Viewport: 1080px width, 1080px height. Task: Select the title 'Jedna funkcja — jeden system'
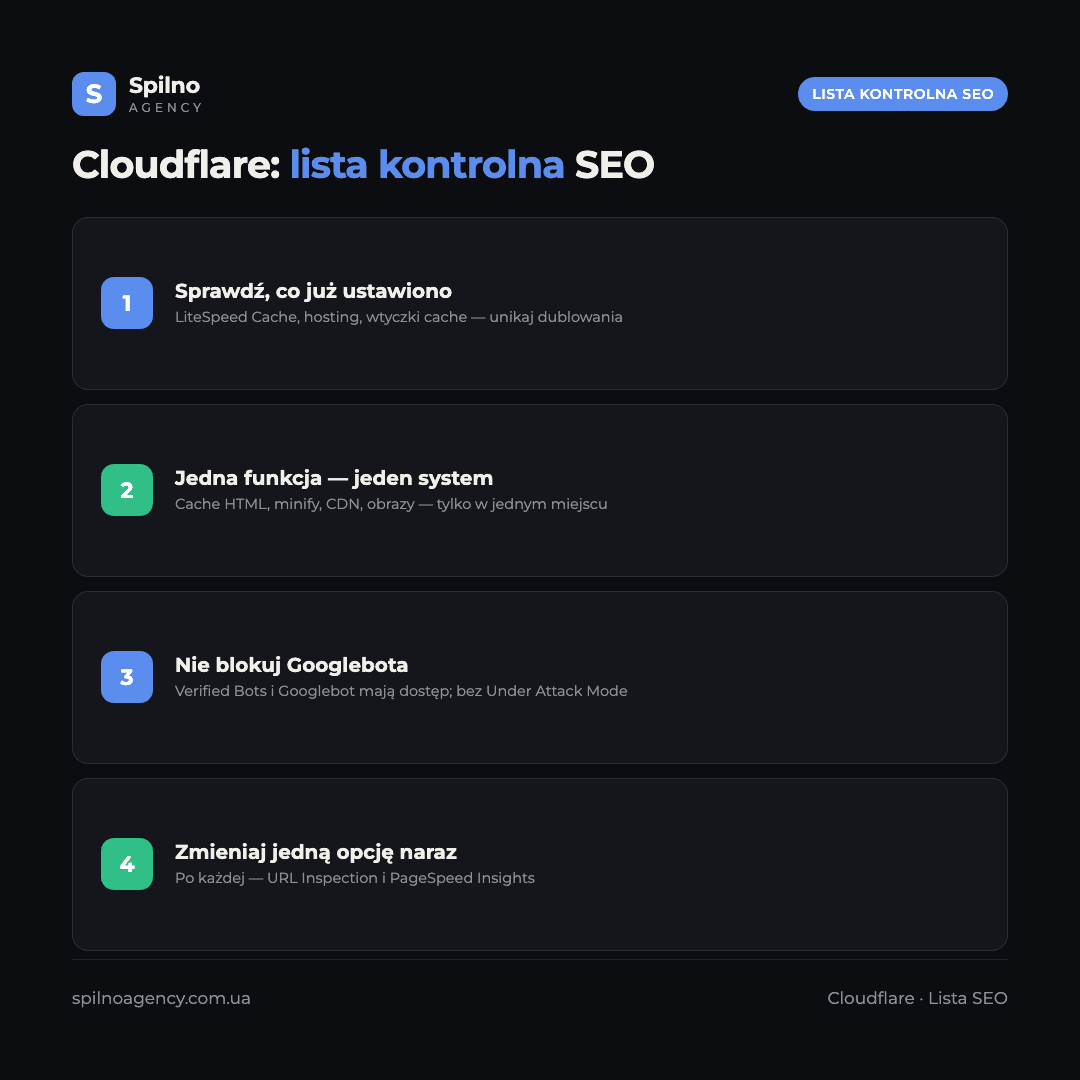[x=334, y=478]
